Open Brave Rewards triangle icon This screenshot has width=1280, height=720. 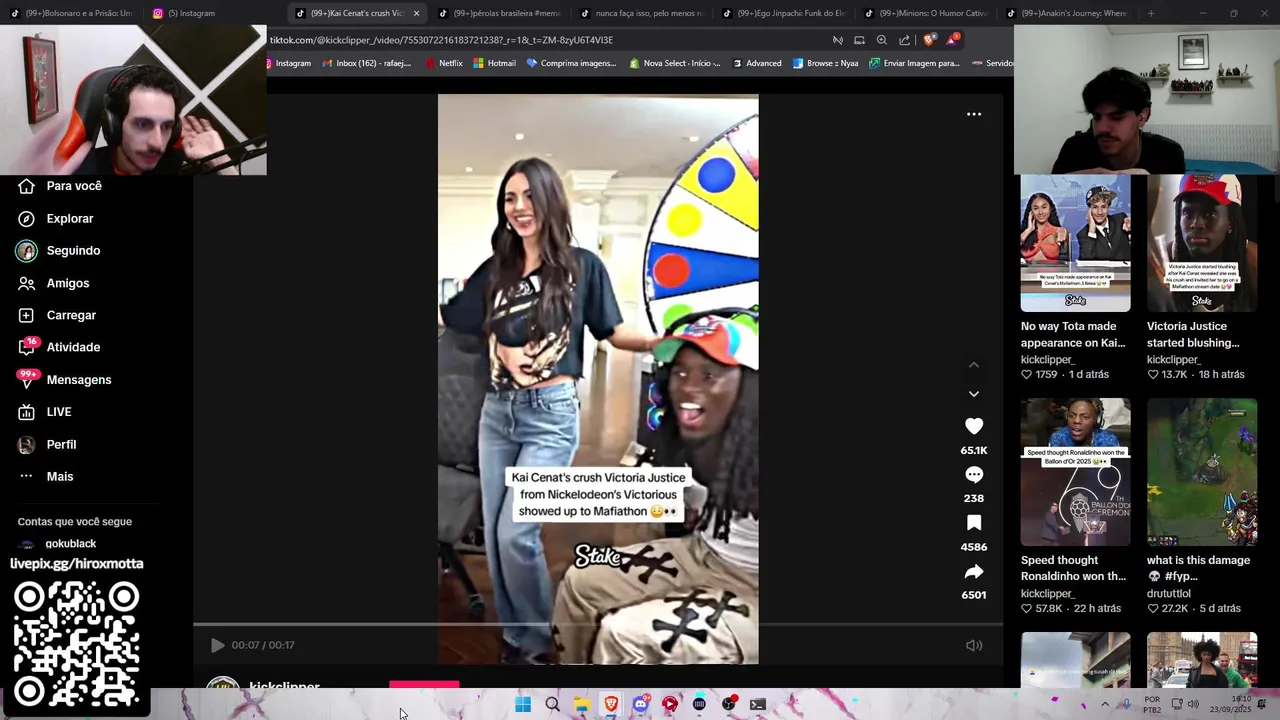[x=953, y=40]
